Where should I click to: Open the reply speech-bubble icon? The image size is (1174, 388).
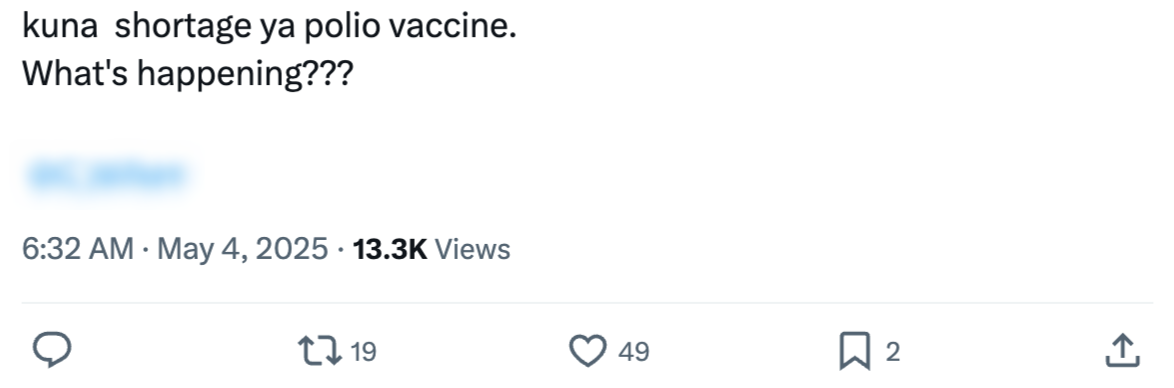[52, 350]
